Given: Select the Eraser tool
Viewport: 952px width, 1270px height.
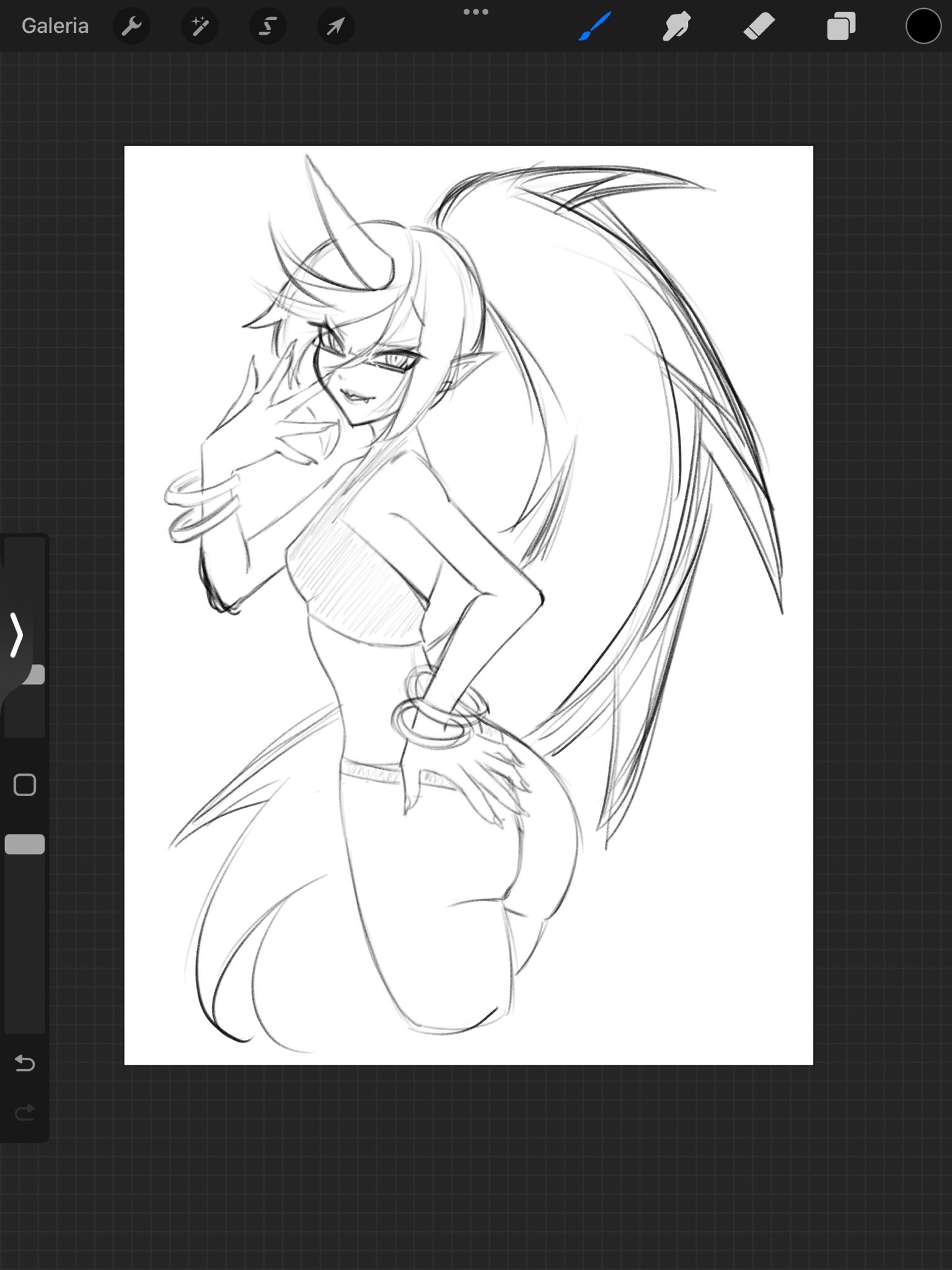Looking at the screenshot, I should [759, 26].
